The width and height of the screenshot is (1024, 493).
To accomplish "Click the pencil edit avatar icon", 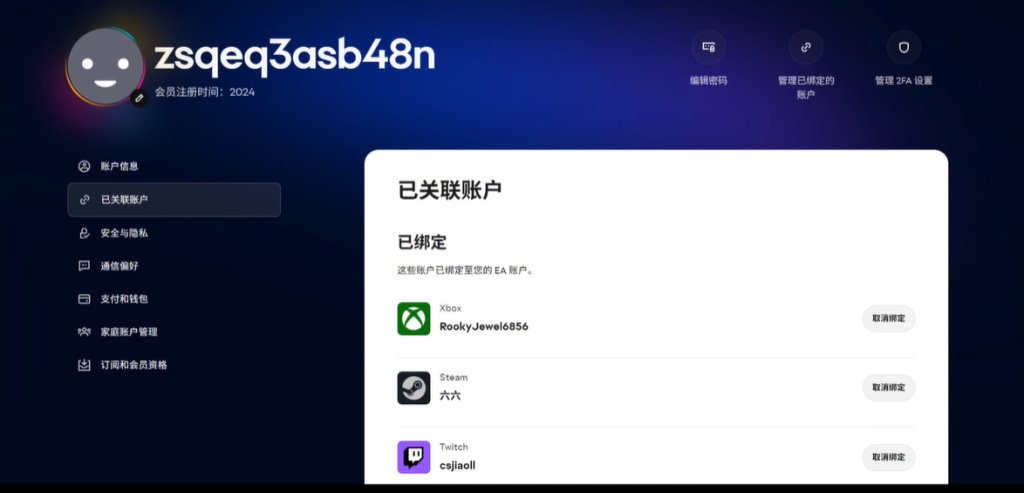I will pos(140,97).
